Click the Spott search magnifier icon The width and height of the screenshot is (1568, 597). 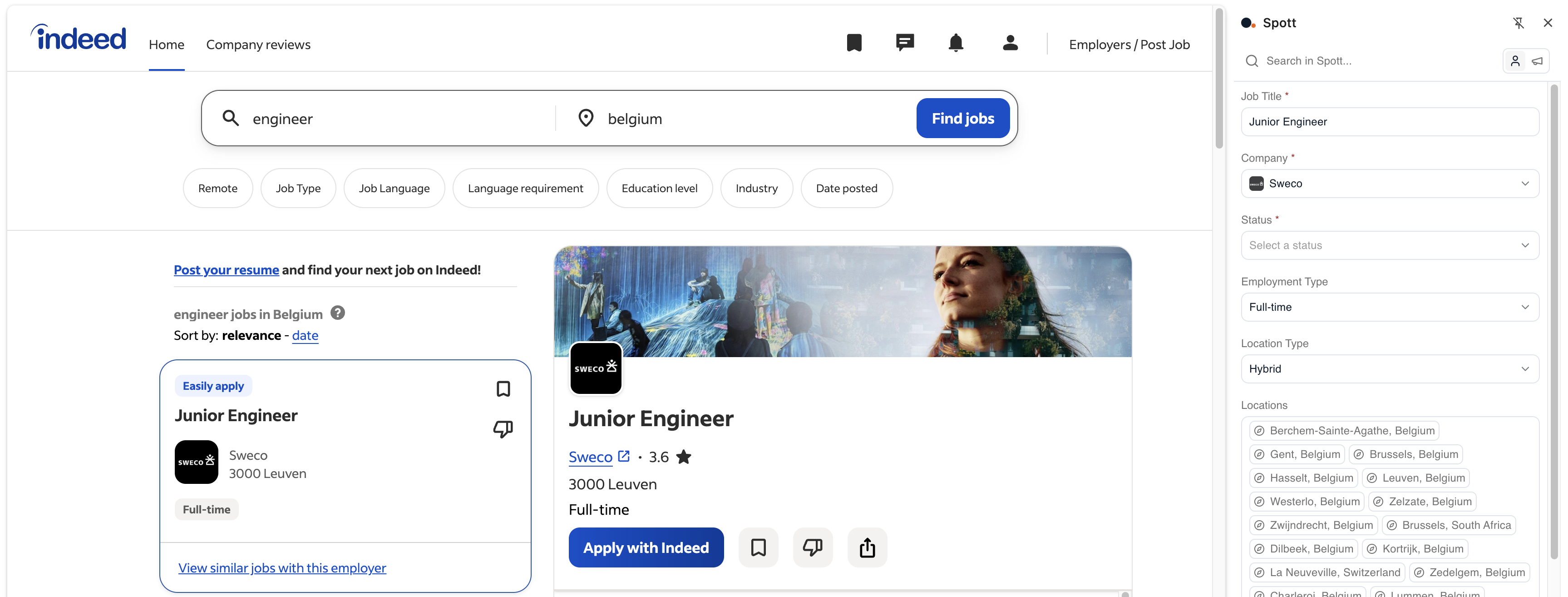tap(1252, 61)
